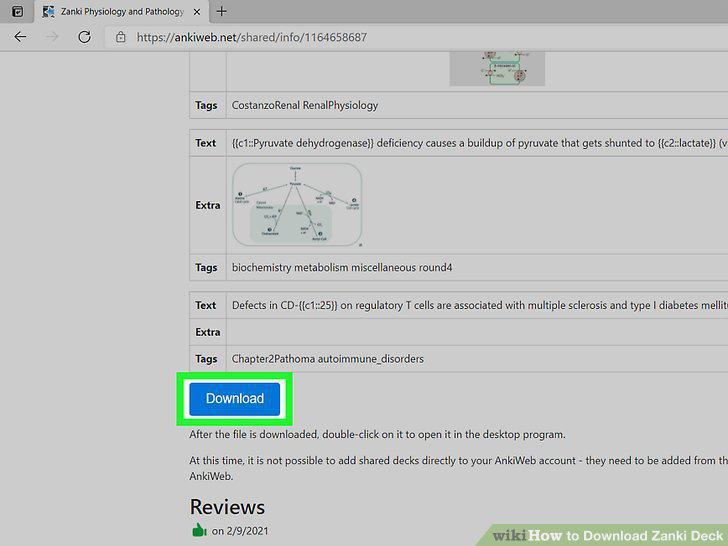The image size is (728, 546).
Task: Click the lock icon in address bar
Action: pos(121,37)
